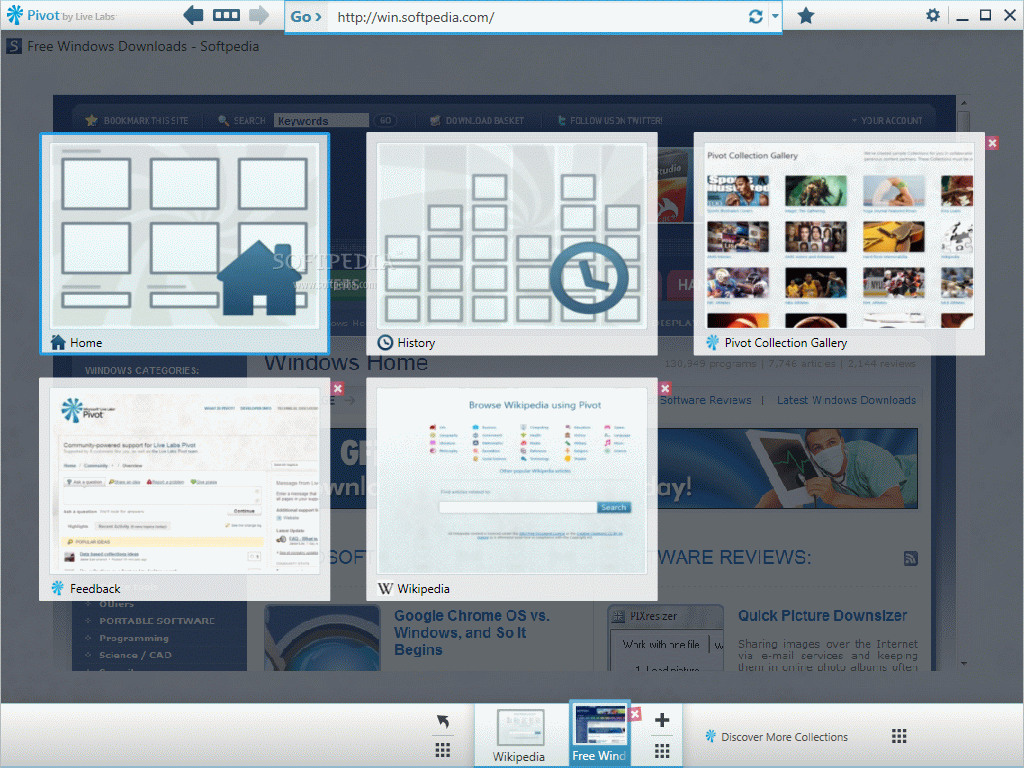Go forward with the right arrow
This screenshot has height=768, width=1024.
click(x=259, y=15)
